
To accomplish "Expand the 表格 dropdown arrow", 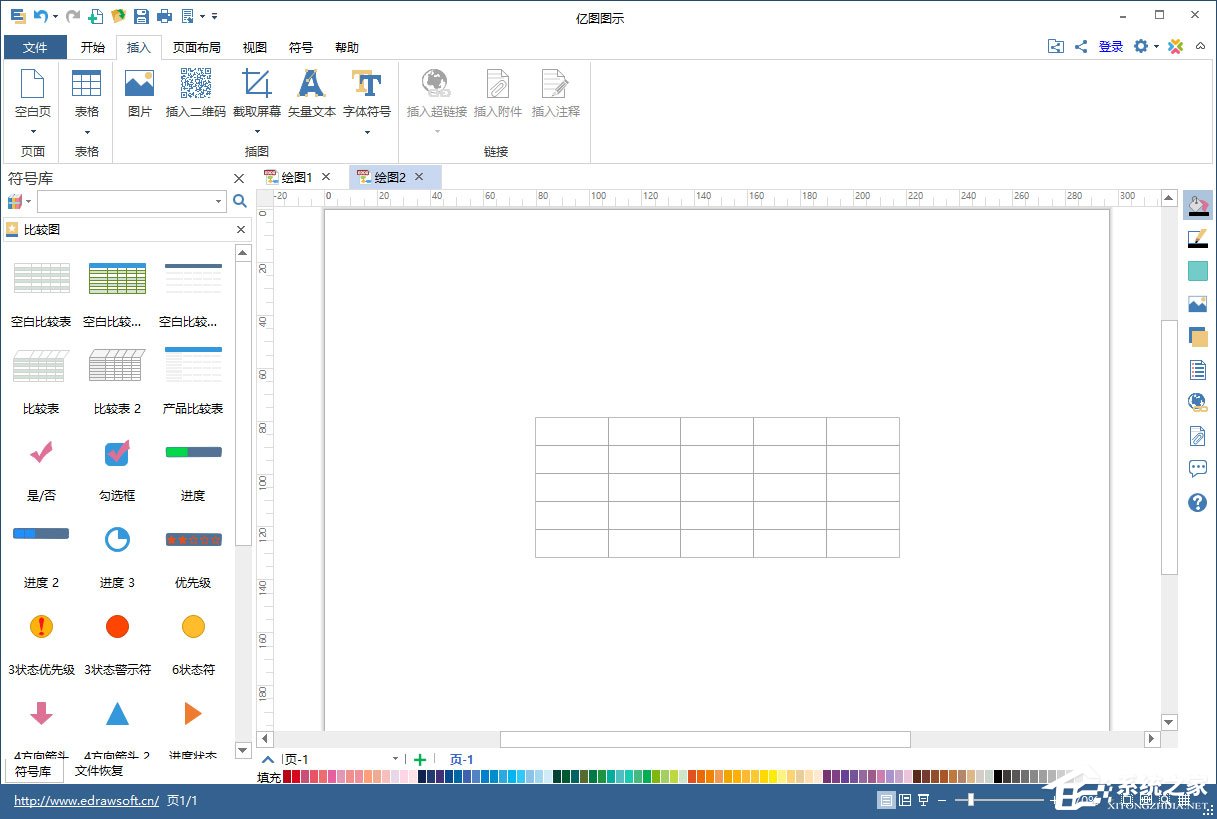I will pyautogui.click(x=87, y=132).
